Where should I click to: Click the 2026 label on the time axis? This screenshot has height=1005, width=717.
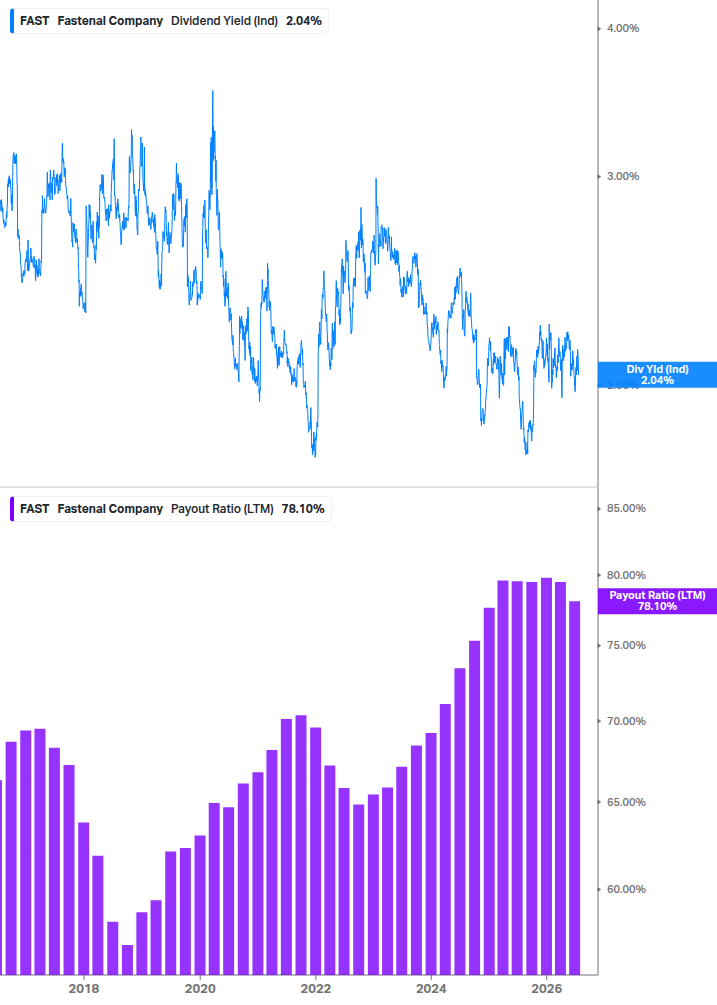(547, 988)
